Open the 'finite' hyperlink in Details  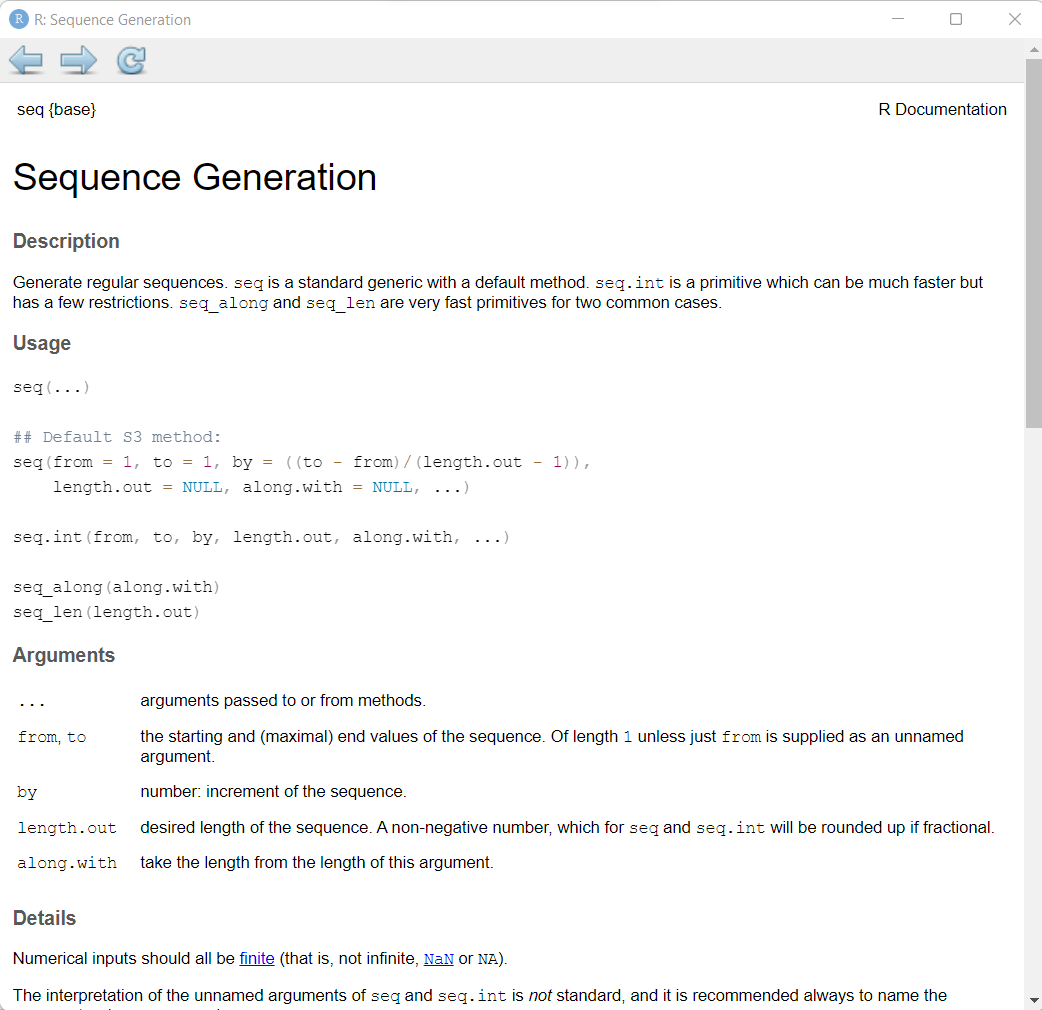[257, 958]
